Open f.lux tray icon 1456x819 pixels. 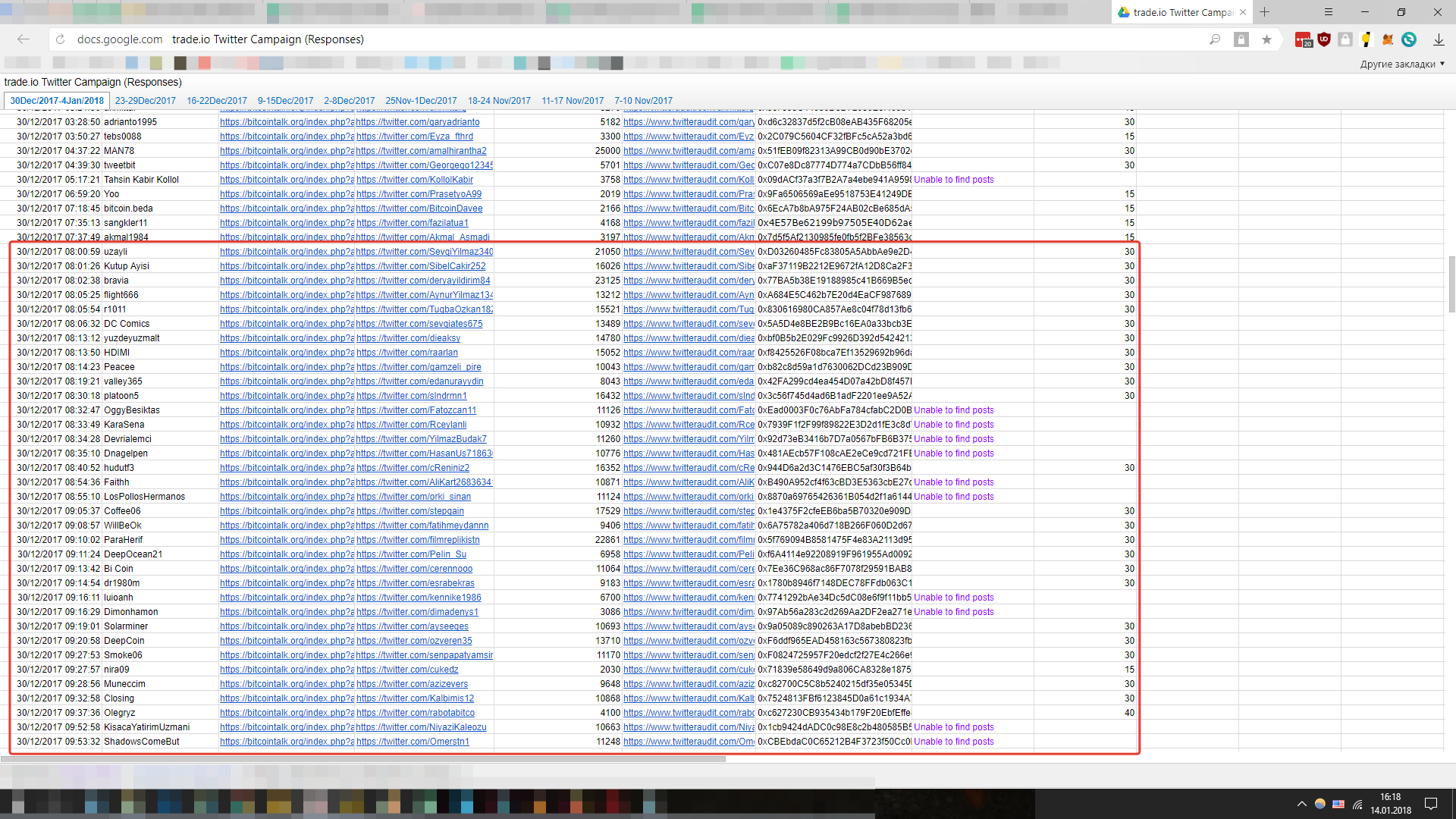coord(1320,804)
